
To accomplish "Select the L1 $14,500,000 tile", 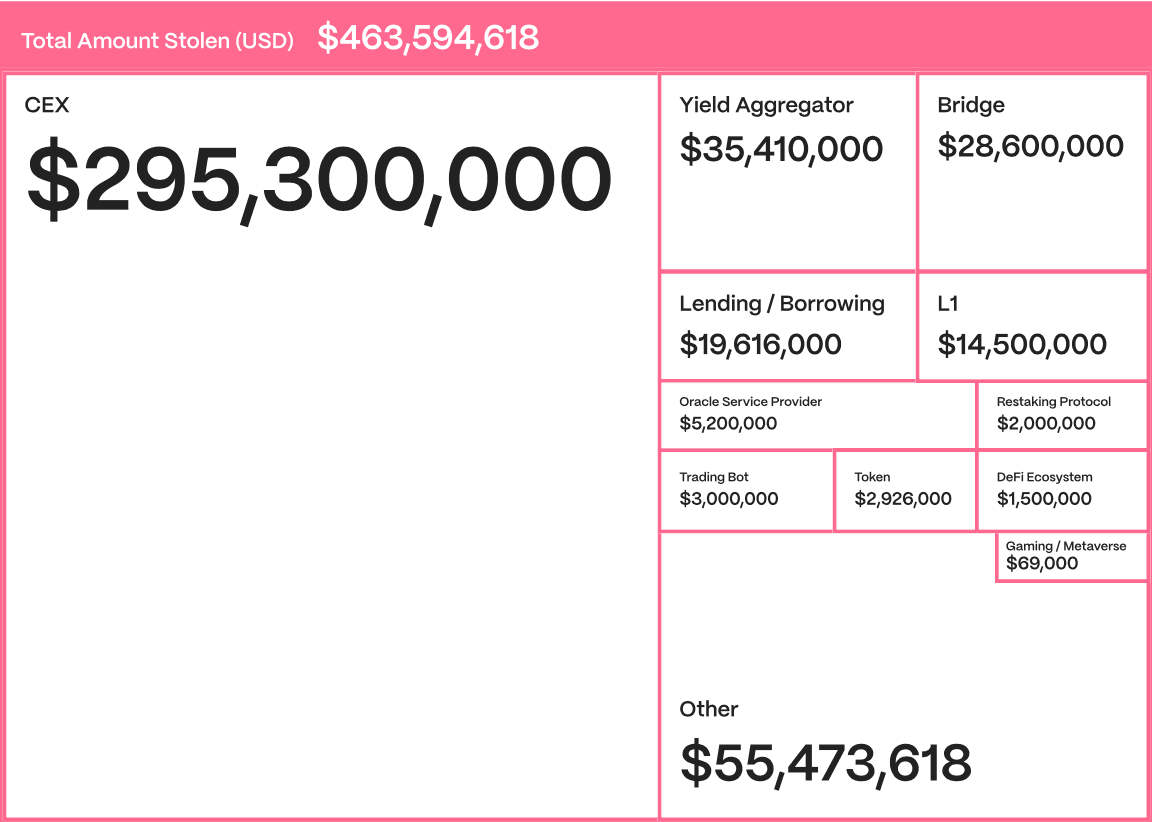I will 1032,326.
